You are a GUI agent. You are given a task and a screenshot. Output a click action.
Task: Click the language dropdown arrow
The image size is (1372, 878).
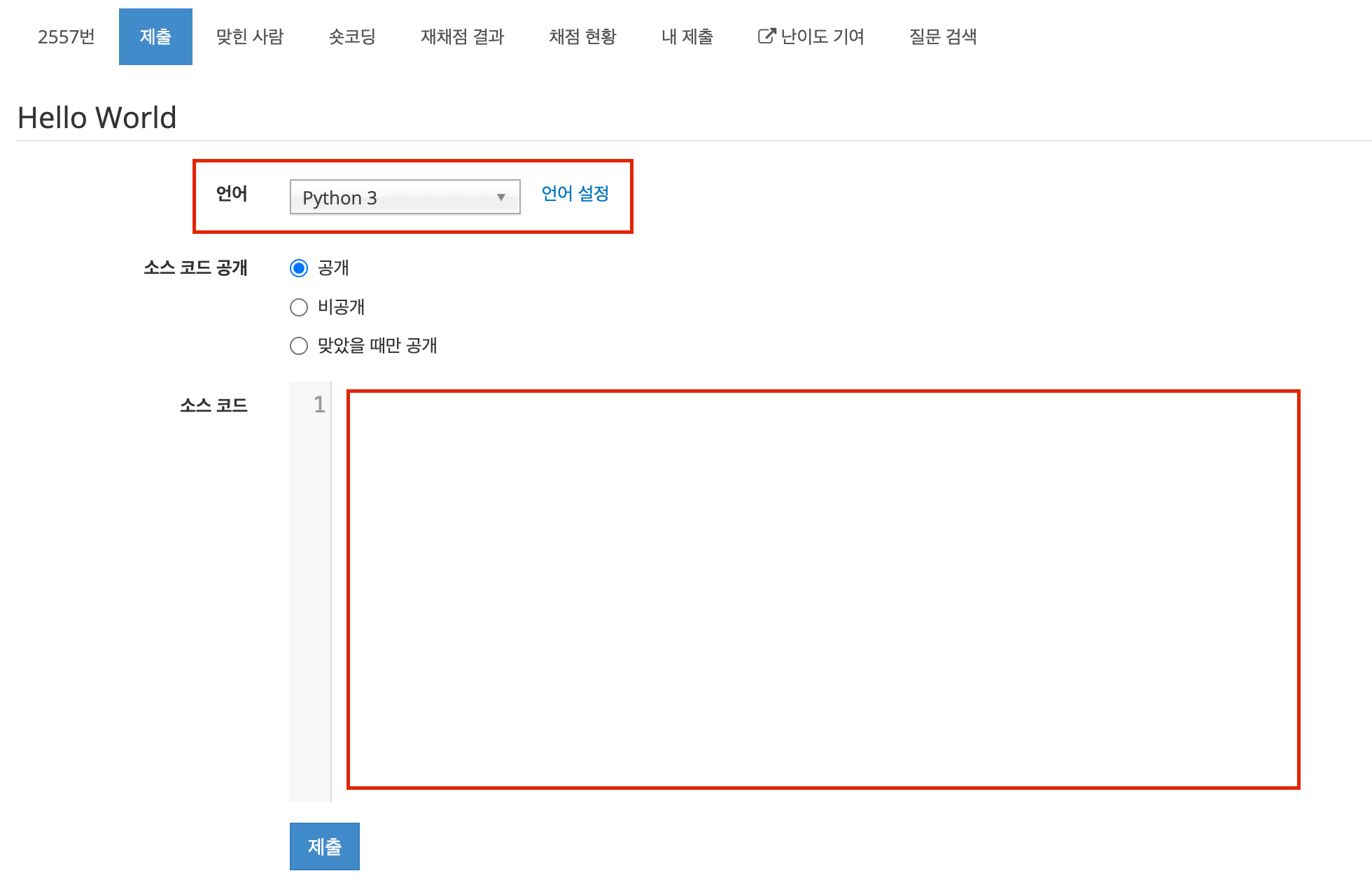[501, 197]
